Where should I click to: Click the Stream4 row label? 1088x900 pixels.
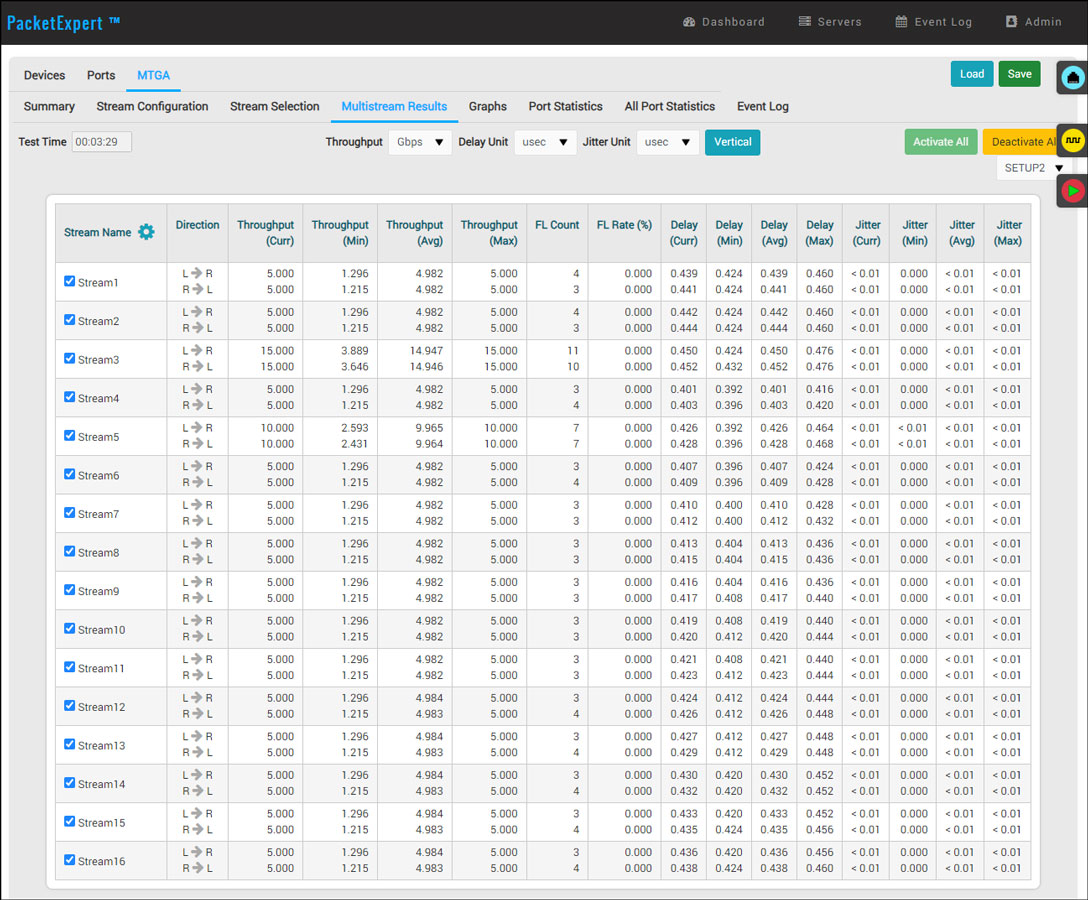click(x=98, y=398)
